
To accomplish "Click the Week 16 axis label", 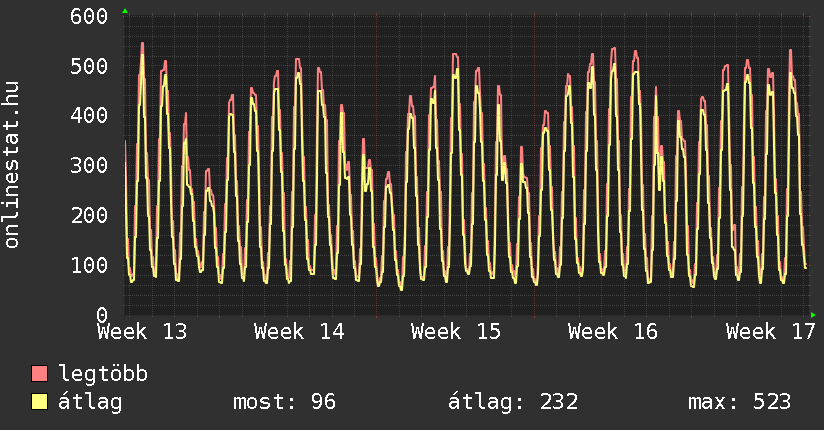I will pos(612,331).
